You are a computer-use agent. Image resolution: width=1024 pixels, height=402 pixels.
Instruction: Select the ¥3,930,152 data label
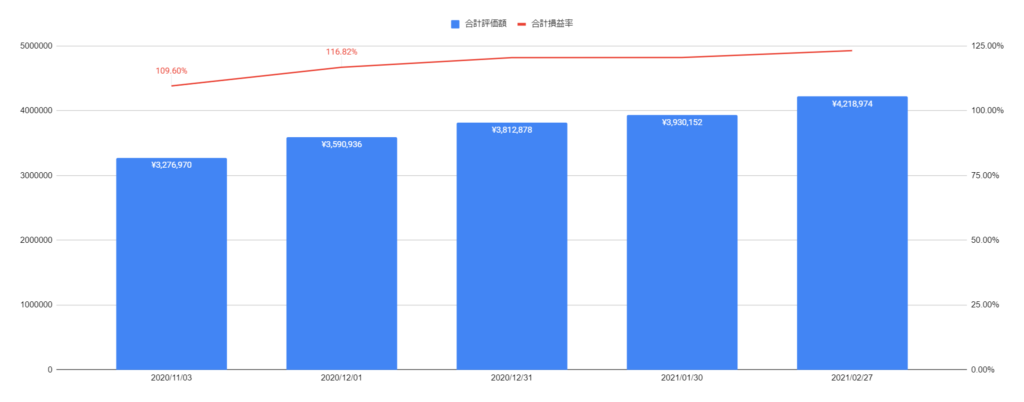coord(682,123)
